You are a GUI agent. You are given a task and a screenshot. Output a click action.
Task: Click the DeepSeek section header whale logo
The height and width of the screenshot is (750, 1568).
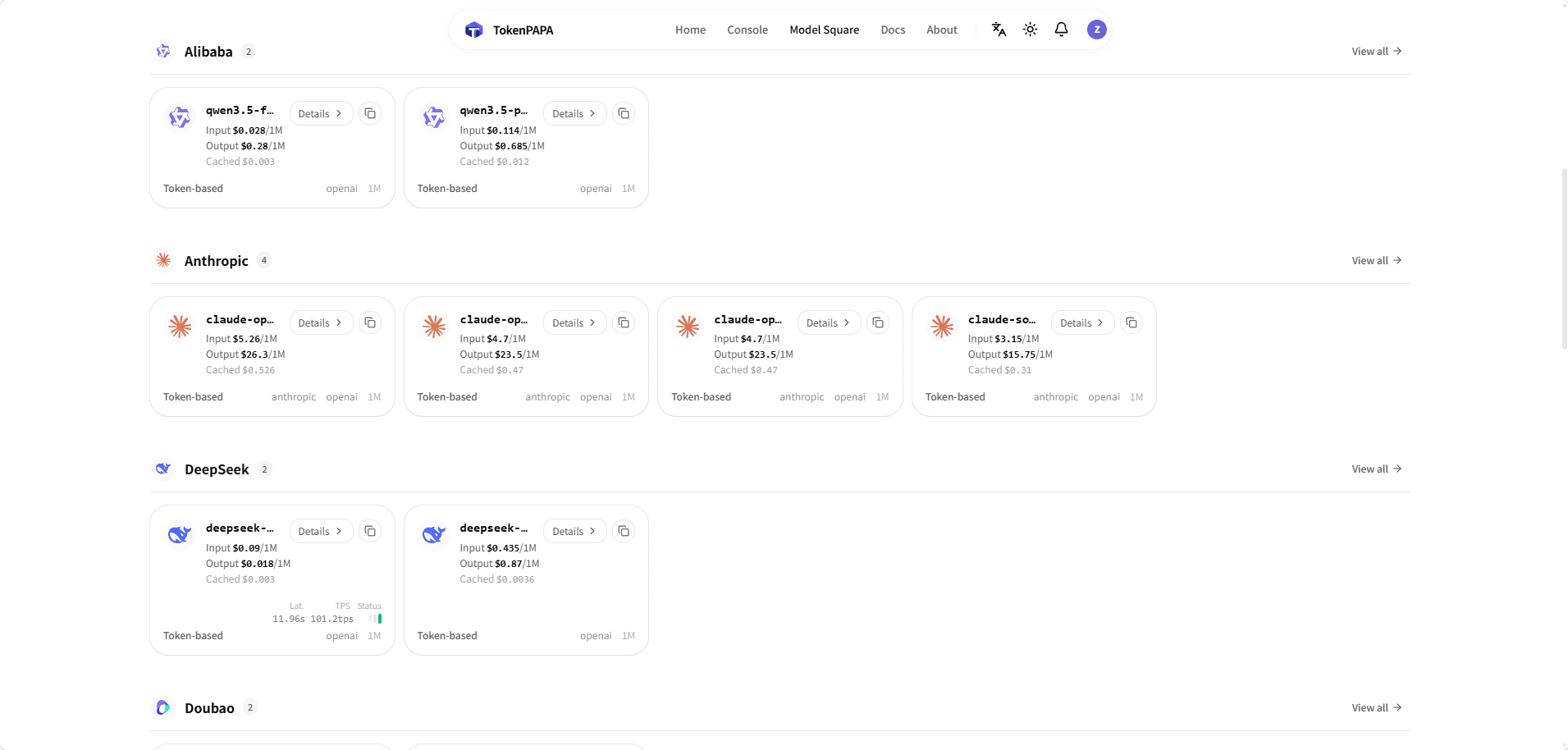(163, 469)
